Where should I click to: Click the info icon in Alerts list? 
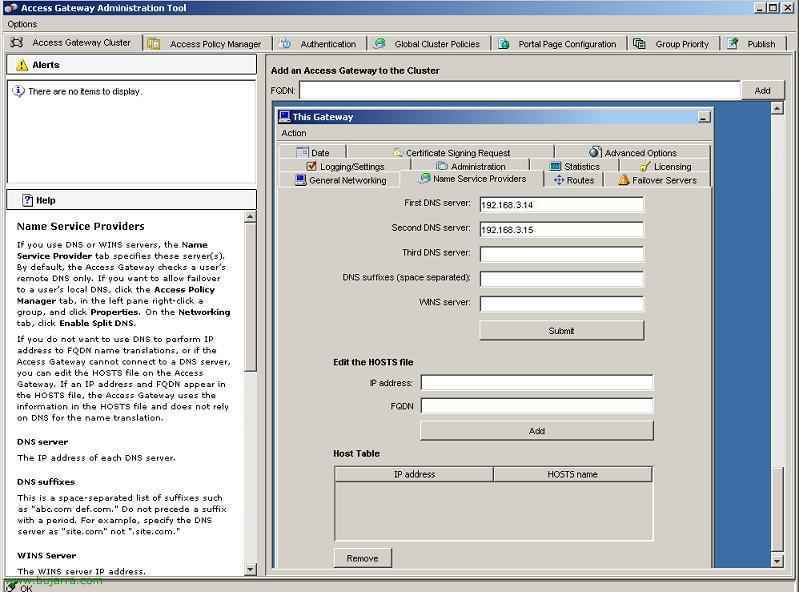click(18, 91)
